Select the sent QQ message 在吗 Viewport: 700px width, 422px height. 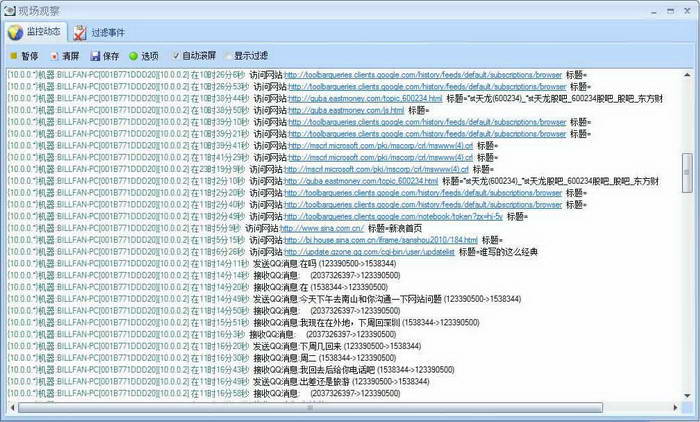coord(308,263)
